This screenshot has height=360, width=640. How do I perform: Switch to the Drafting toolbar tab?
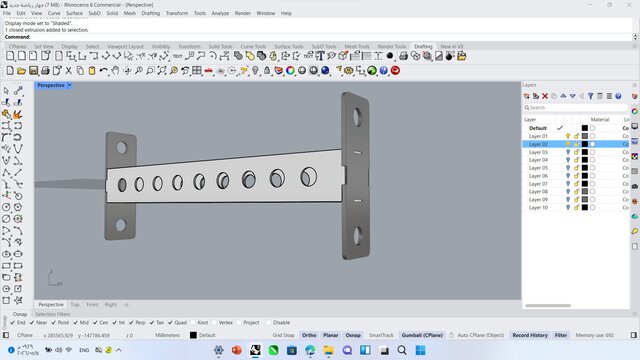(x=423, y=47)
